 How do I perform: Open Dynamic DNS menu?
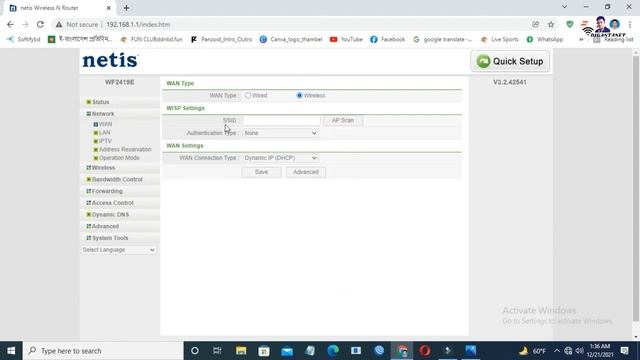[110, 215]
